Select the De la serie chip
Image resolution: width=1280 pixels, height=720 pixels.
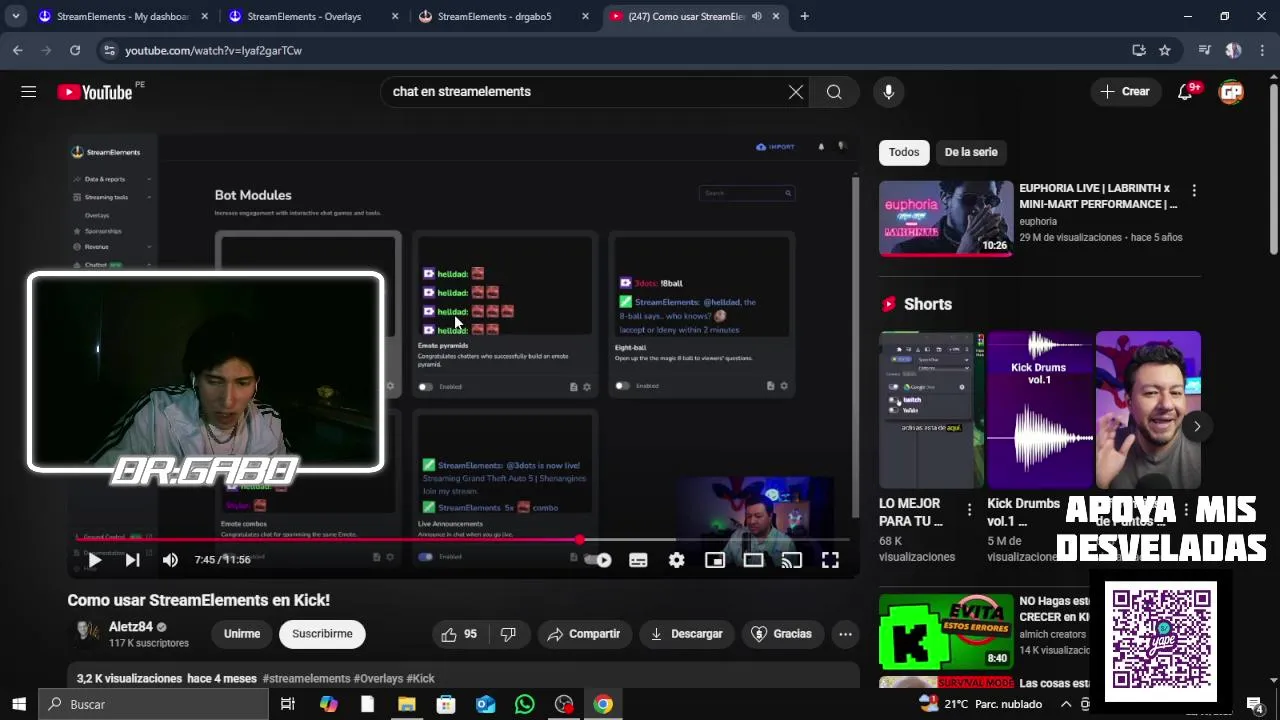pyautogui.click(x=971, y=152)
